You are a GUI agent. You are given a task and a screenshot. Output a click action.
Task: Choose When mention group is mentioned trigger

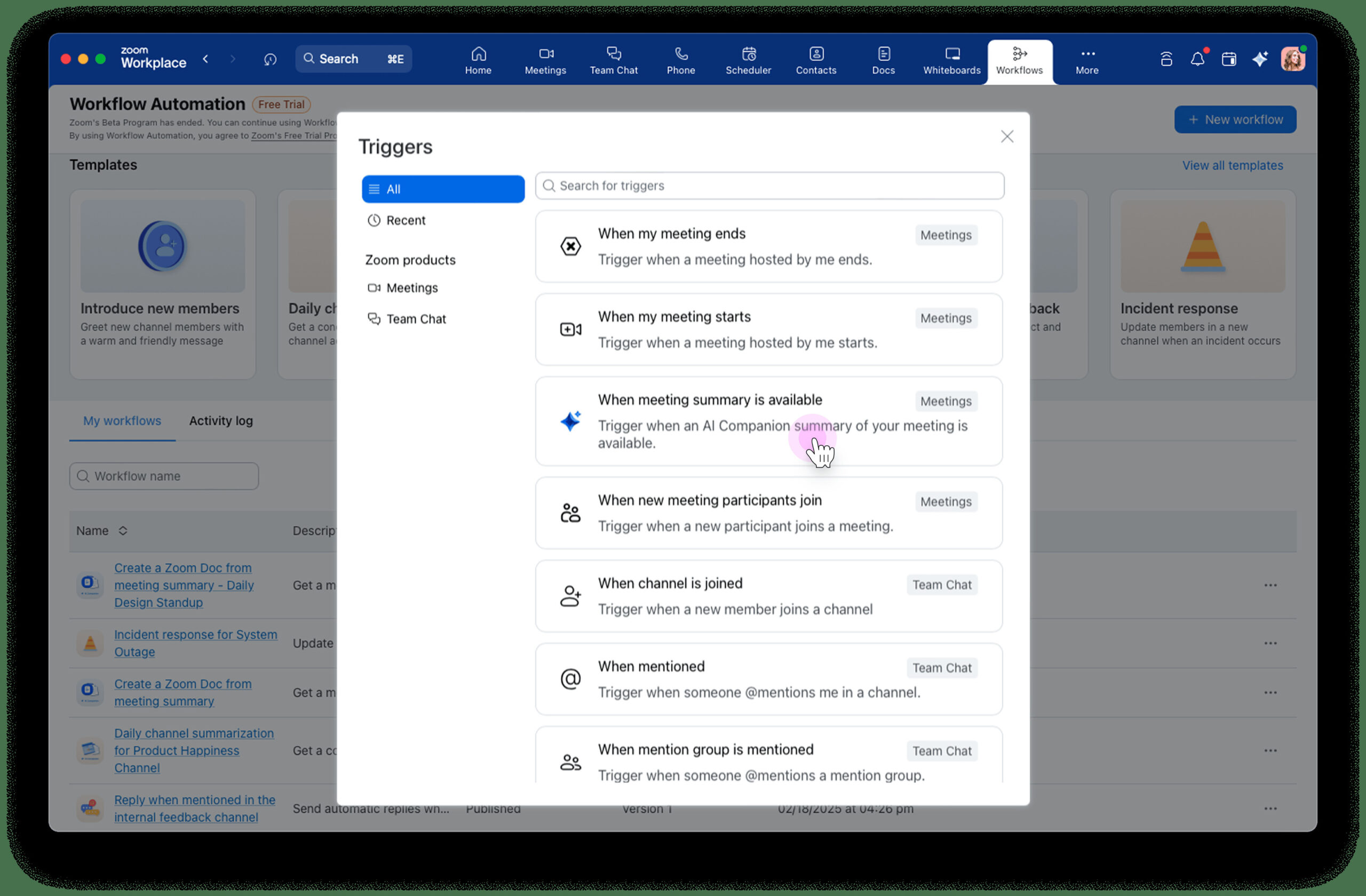769,755
